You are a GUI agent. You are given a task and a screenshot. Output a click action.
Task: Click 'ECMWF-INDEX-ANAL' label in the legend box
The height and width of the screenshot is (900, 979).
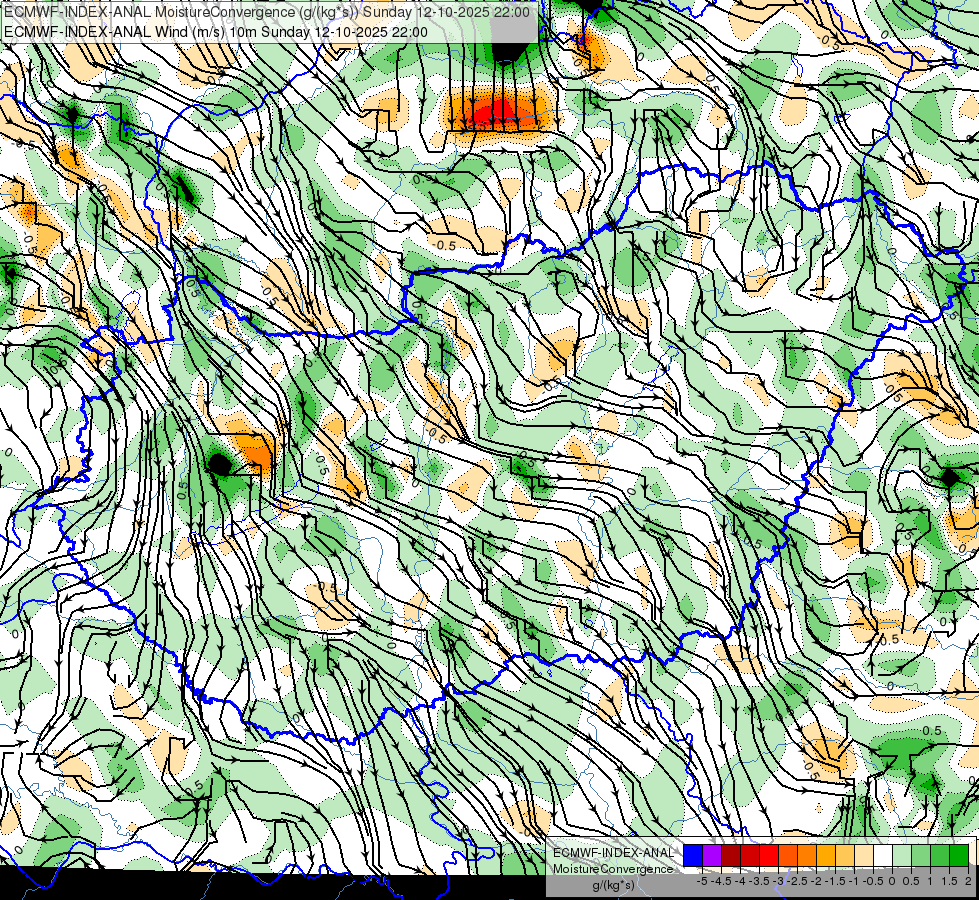tap(613, 853)
